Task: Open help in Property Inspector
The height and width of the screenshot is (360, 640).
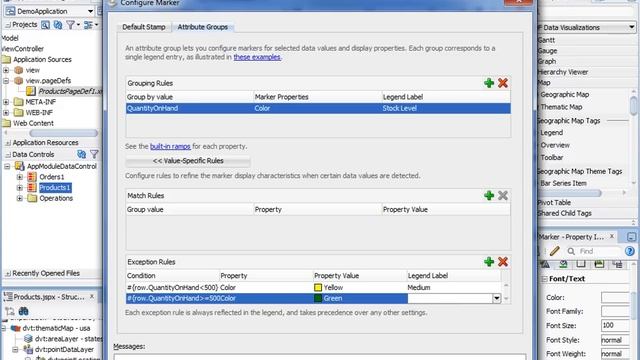Action: tap(630, 251)
